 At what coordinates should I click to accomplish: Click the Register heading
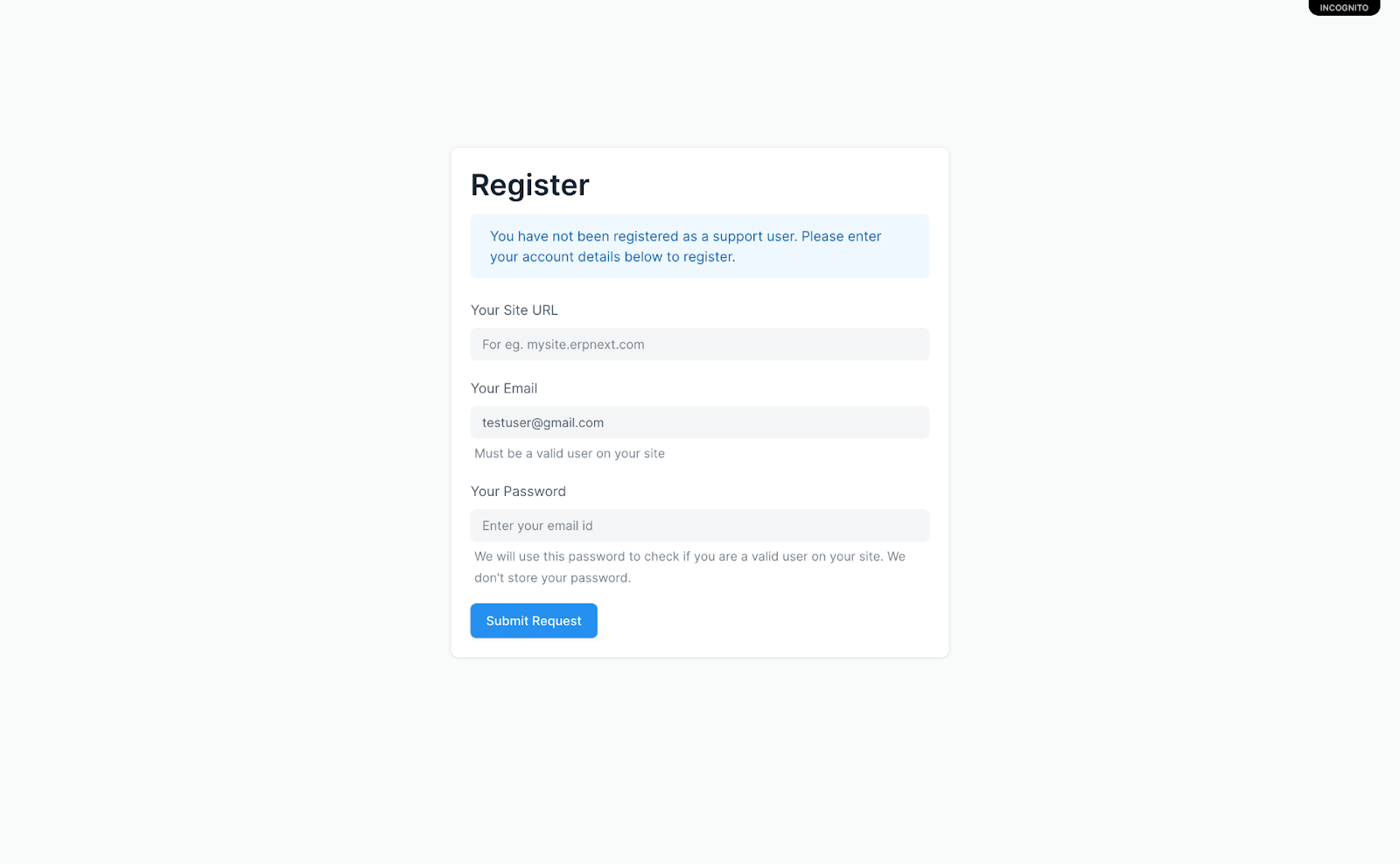[x=530, y=185]
